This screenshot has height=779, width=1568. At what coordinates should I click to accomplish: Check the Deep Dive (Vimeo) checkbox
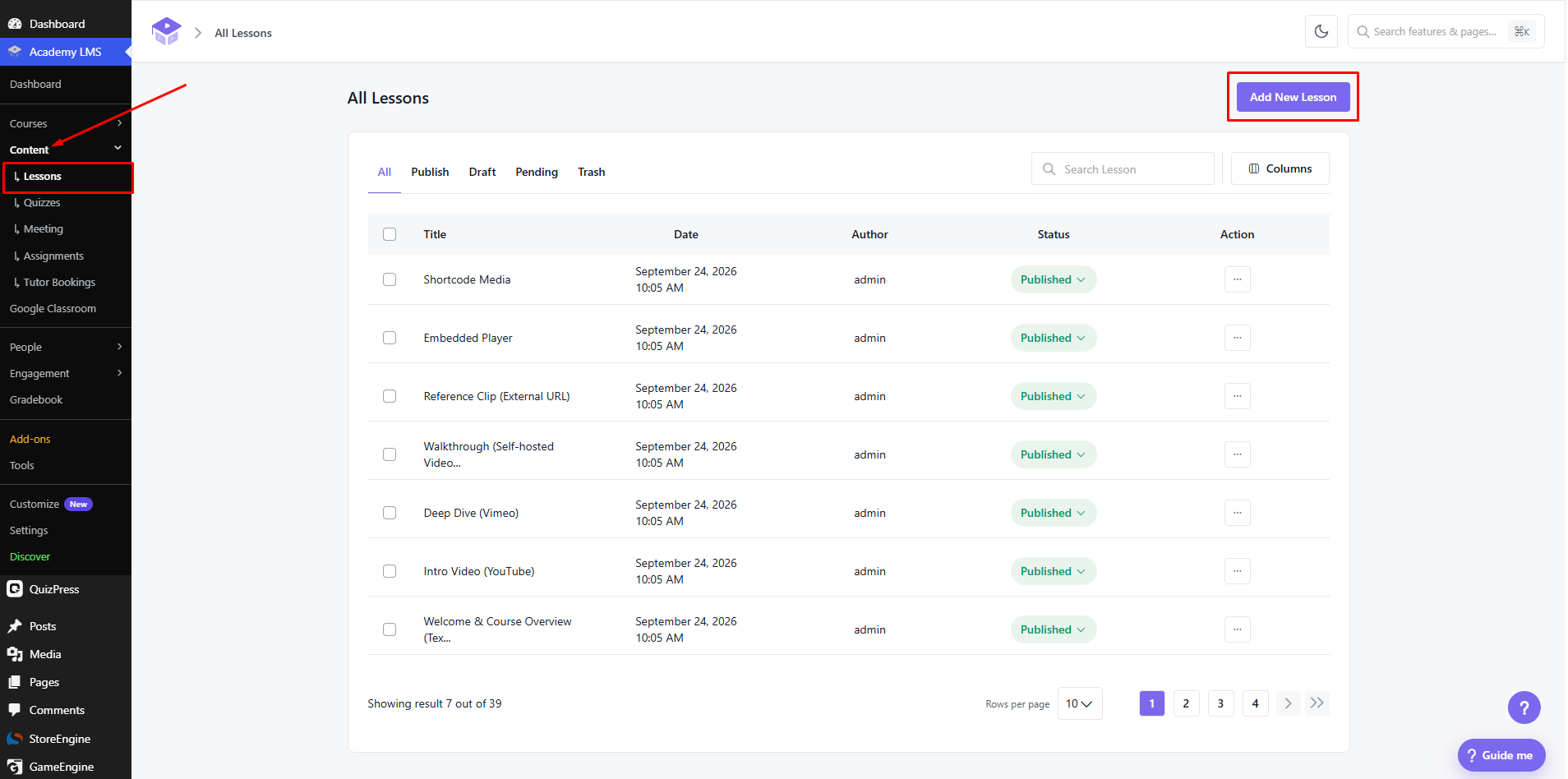390,513
